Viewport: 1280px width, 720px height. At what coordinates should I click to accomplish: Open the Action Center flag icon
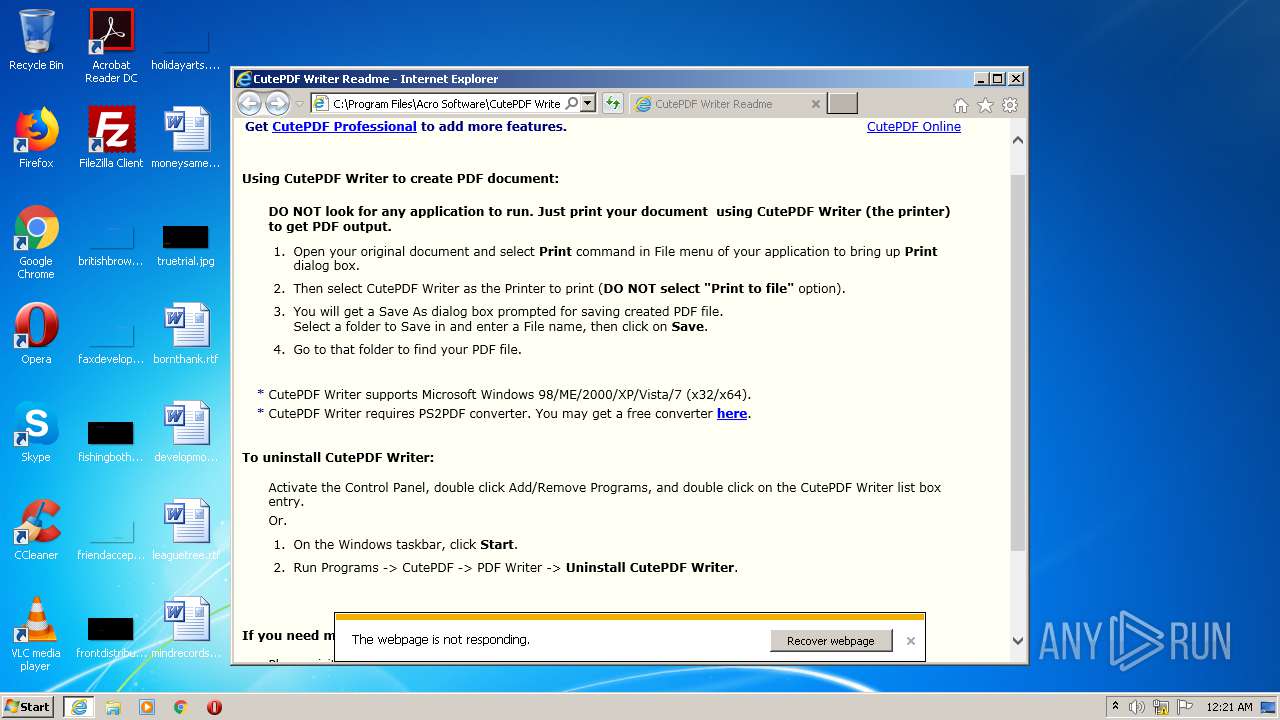click(x=1185, y=707)
